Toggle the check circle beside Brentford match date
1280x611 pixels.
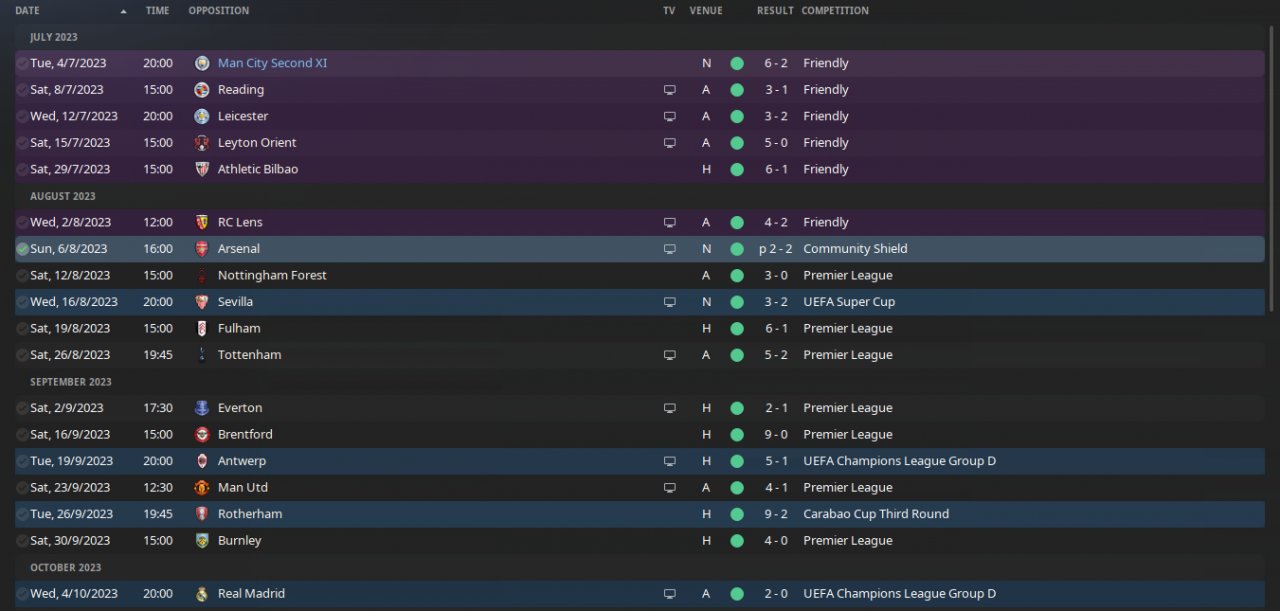(22, 435)
